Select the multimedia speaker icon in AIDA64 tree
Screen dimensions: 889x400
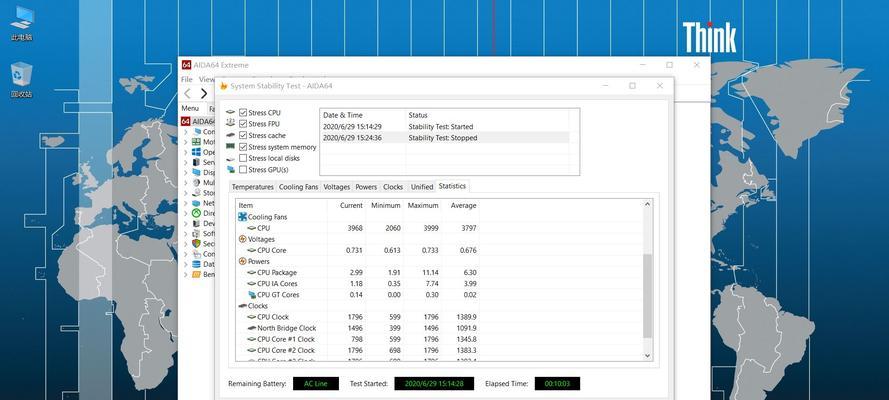coord(196,182)
